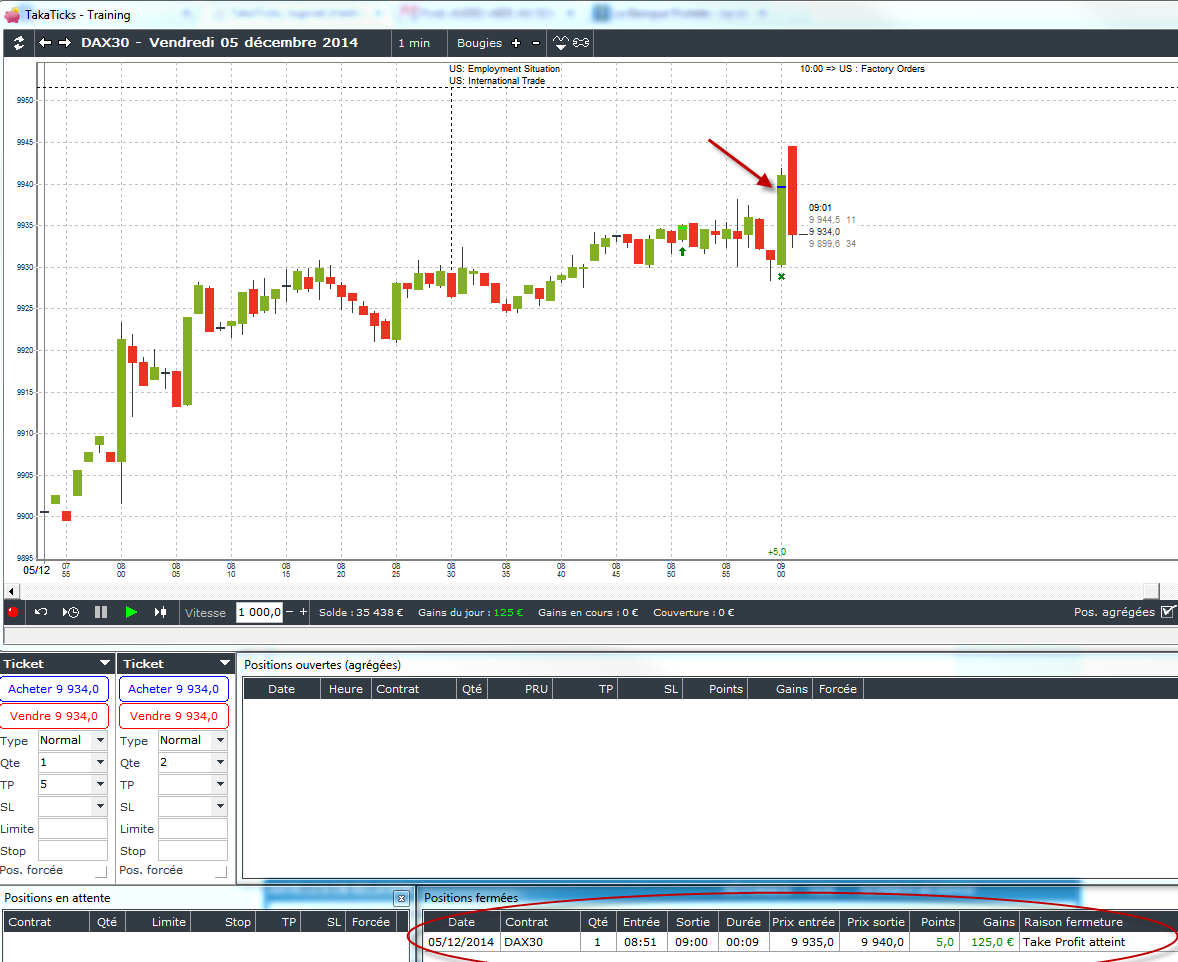The height and width of the screenshot is (962, 1178).
Task: Open SL dropdown in second ticket
Action: 220,806
